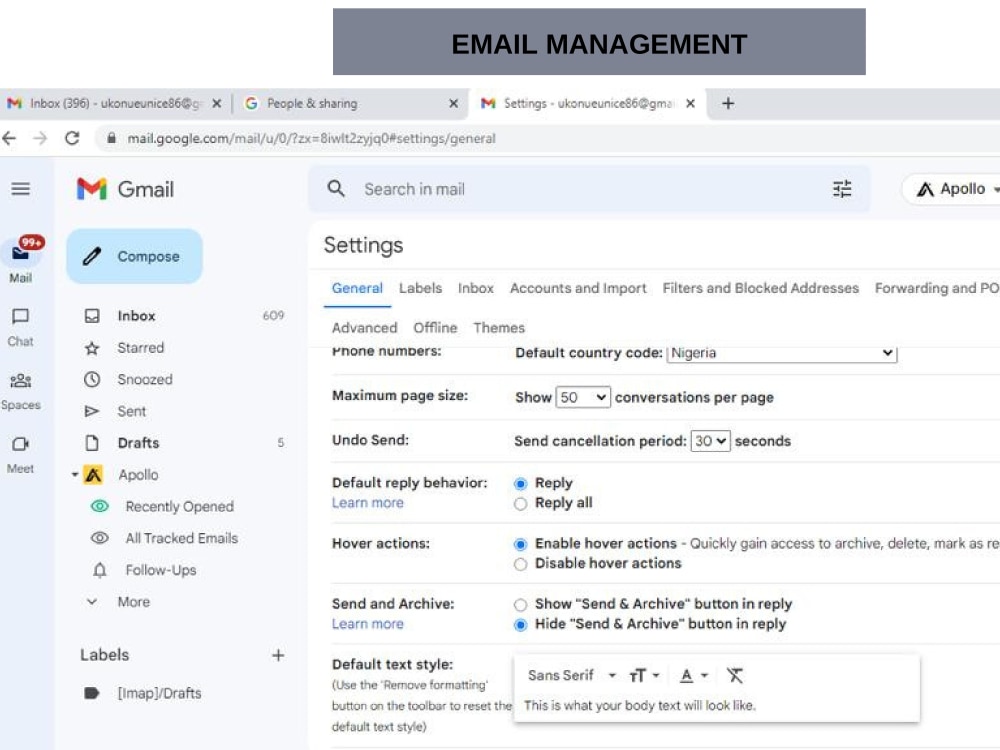Click the Compose button
This screenshot has width=1000, height=750.
[135, 256]
